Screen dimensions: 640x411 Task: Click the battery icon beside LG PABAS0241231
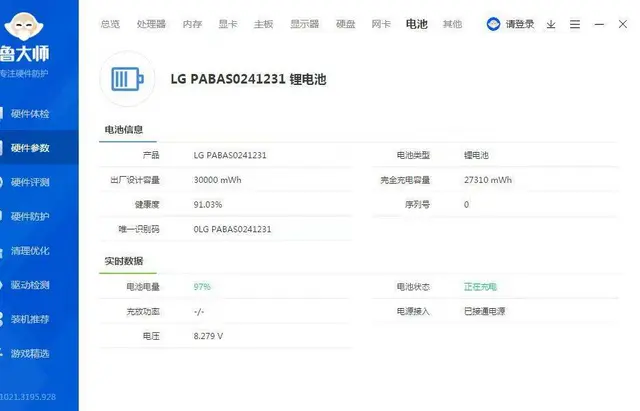click(x=127, y=79)
